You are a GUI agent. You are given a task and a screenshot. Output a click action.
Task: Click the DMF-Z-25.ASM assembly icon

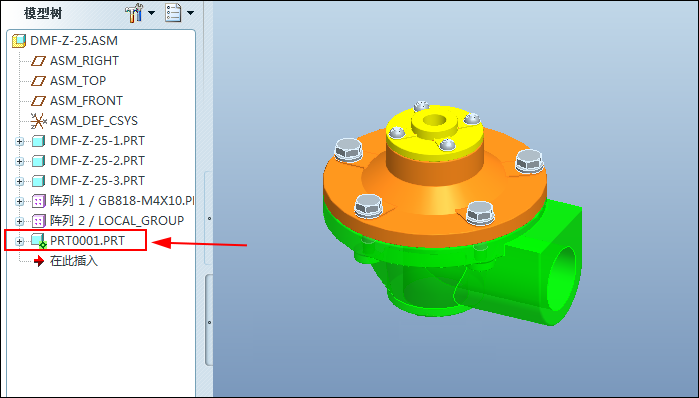click(x=19, y=41)
